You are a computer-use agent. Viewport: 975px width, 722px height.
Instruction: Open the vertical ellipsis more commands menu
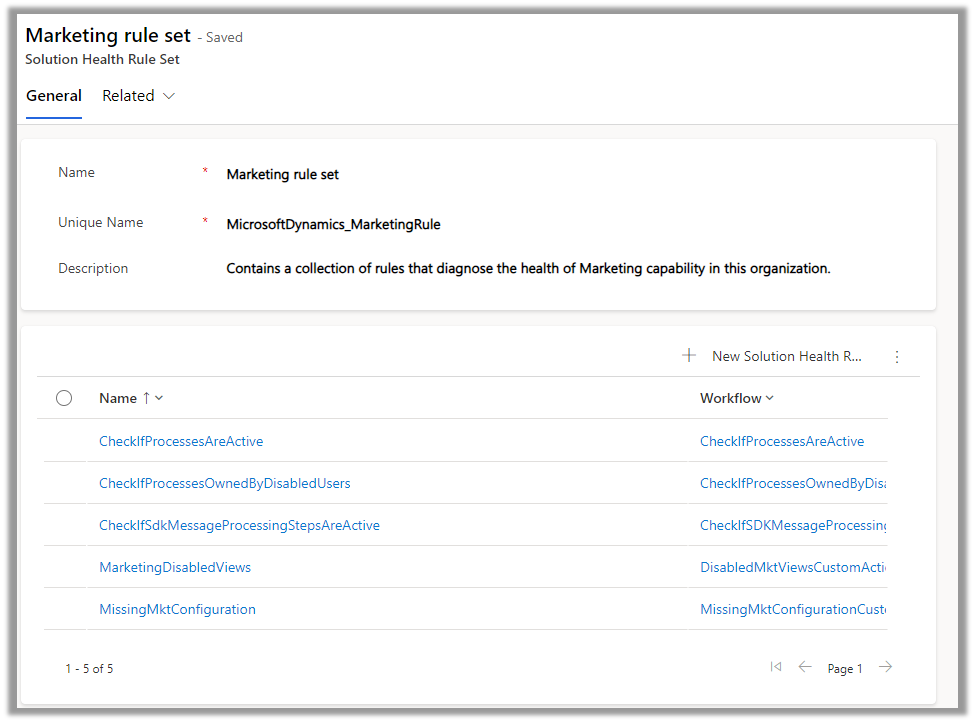(897, 357)
